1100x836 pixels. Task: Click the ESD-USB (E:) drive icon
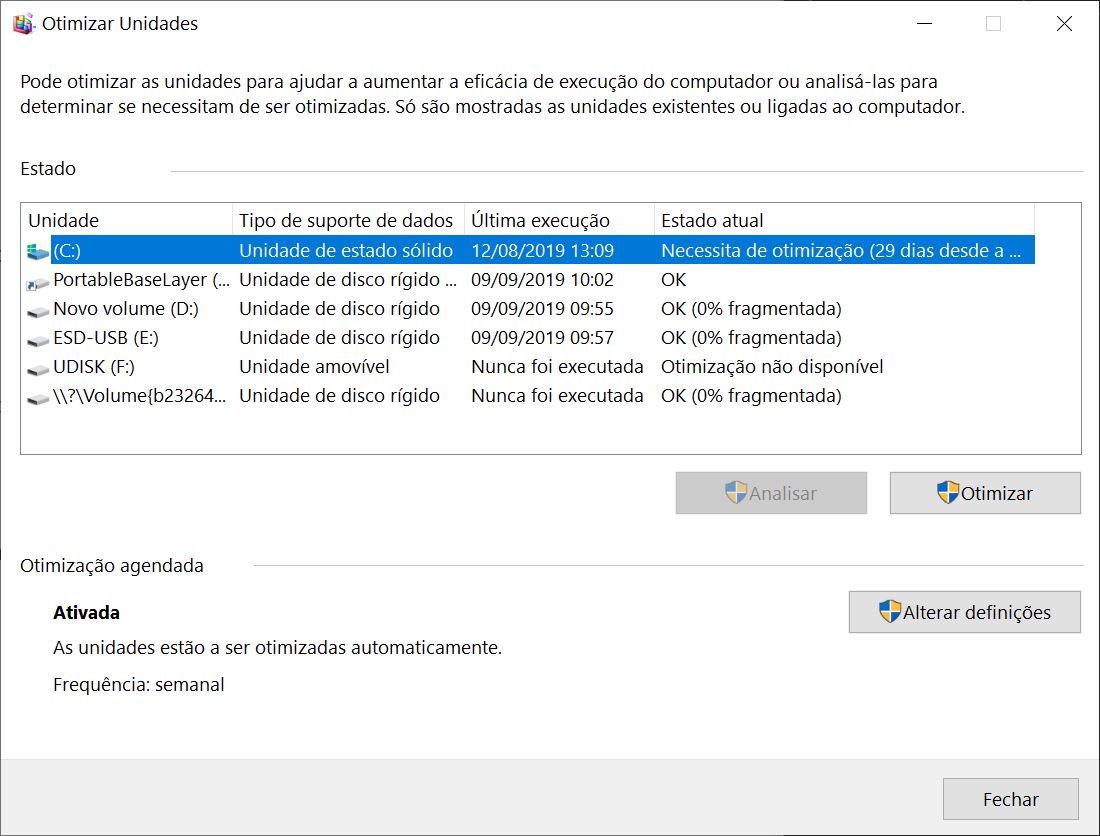[x=38, y=339]
